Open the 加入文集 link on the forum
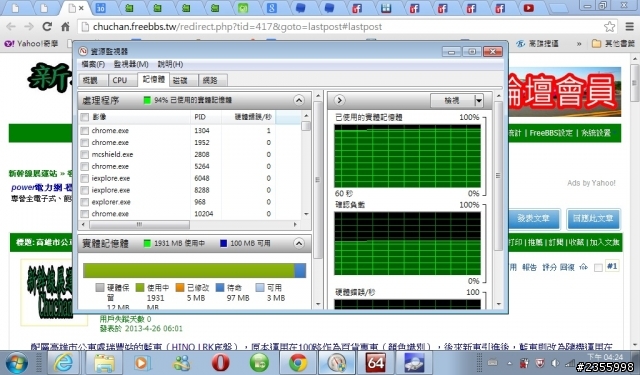The image size is (640, 375). pos(604,242)
